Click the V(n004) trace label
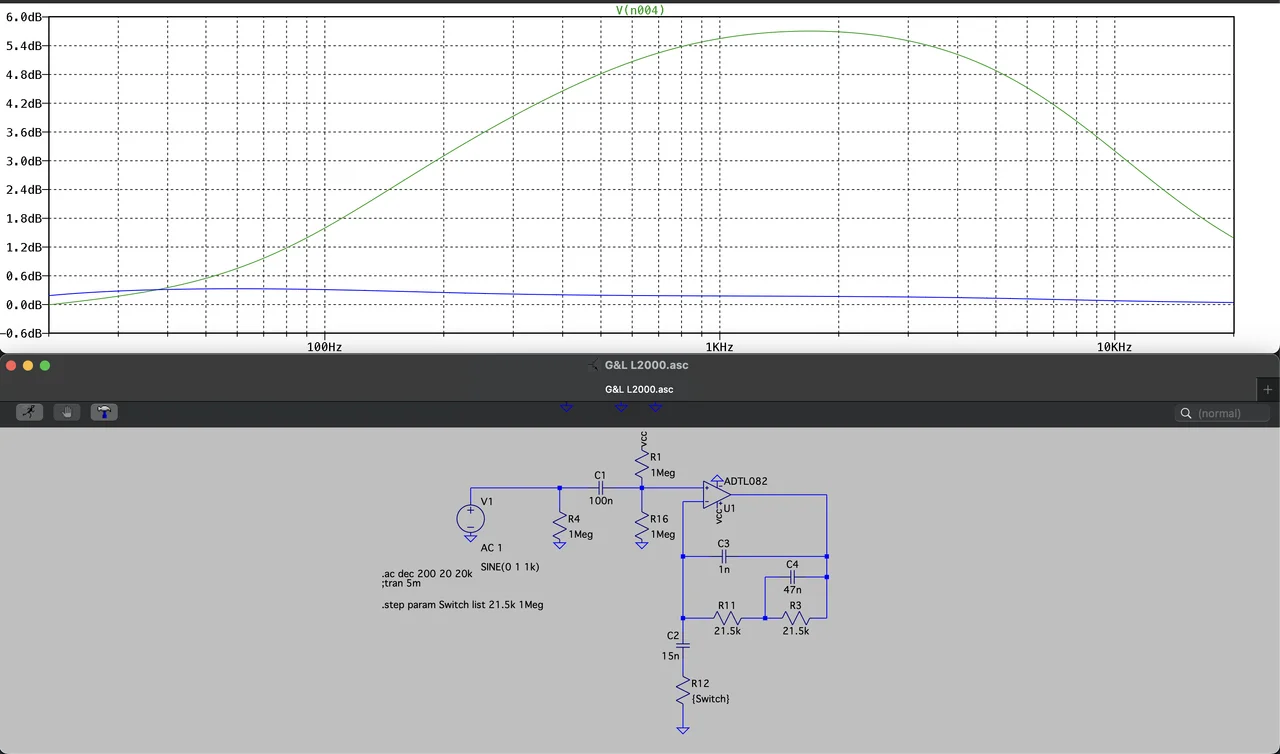This screenshot has height=754, width=1280. pos(641,10)
